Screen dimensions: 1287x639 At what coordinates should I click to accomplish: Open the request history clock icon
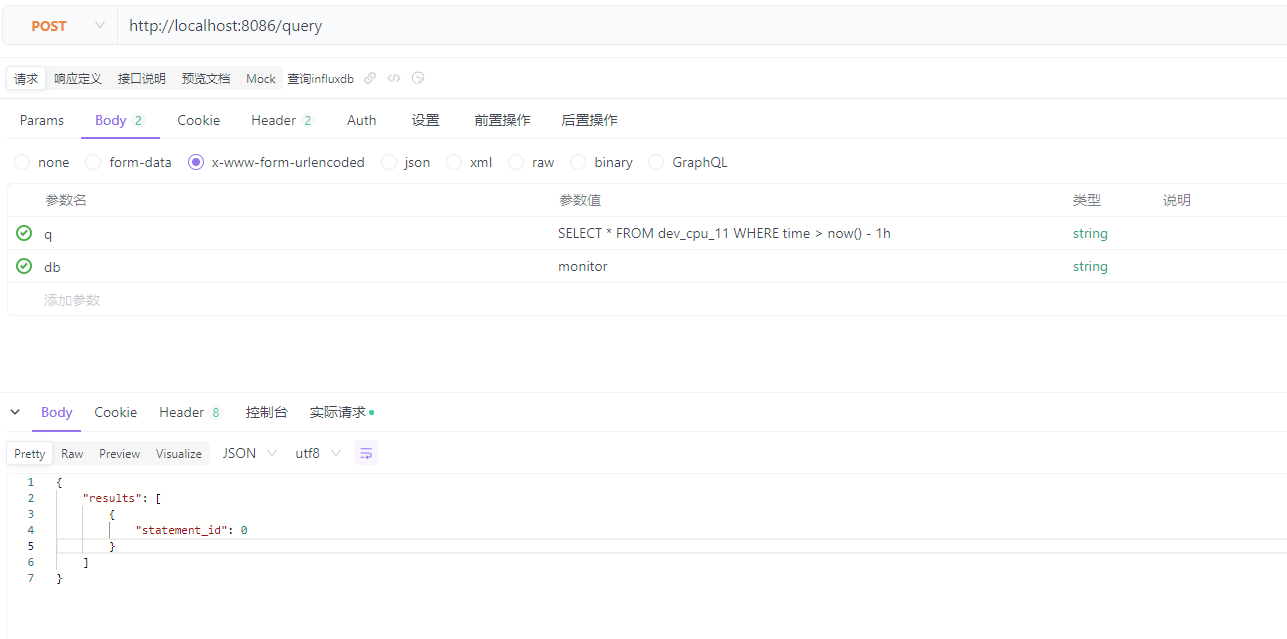(x=417, y=78)
